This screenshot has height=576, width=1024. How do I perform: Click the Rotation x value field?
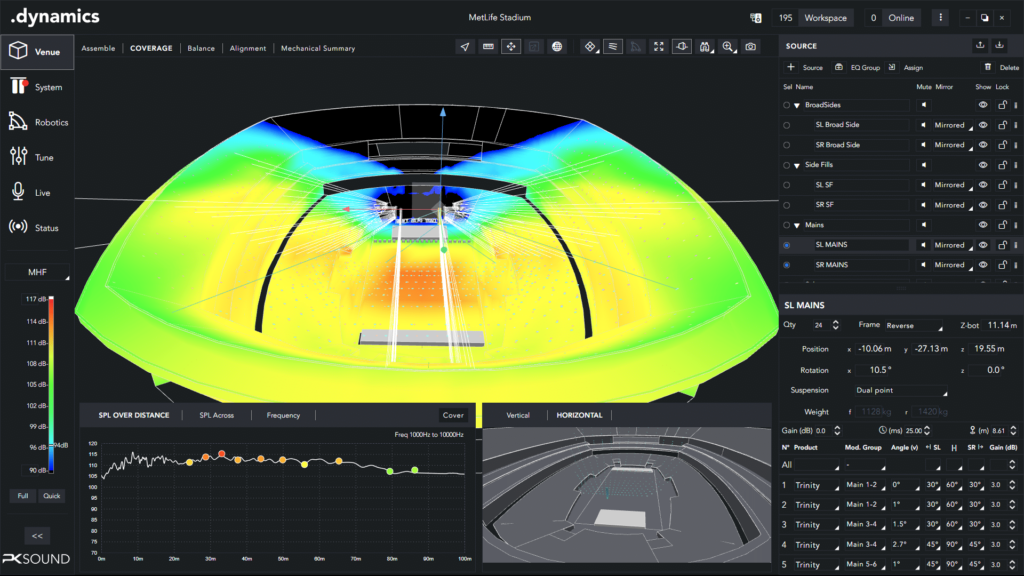[874, 369]
